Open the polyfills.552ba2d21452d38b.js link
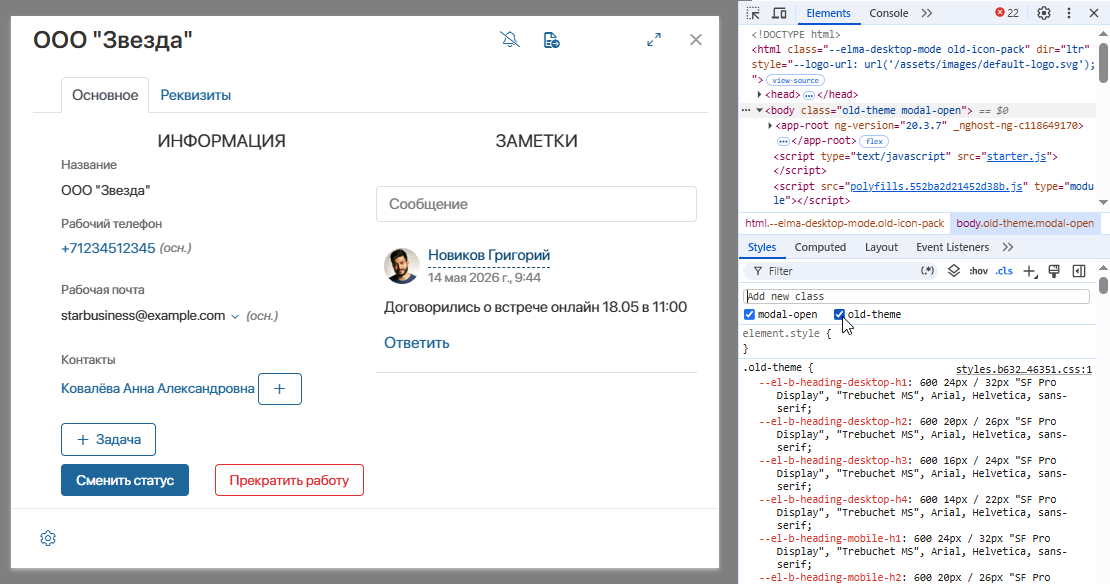Screen dimensions: 1110x584 click(x=936, y=186)
